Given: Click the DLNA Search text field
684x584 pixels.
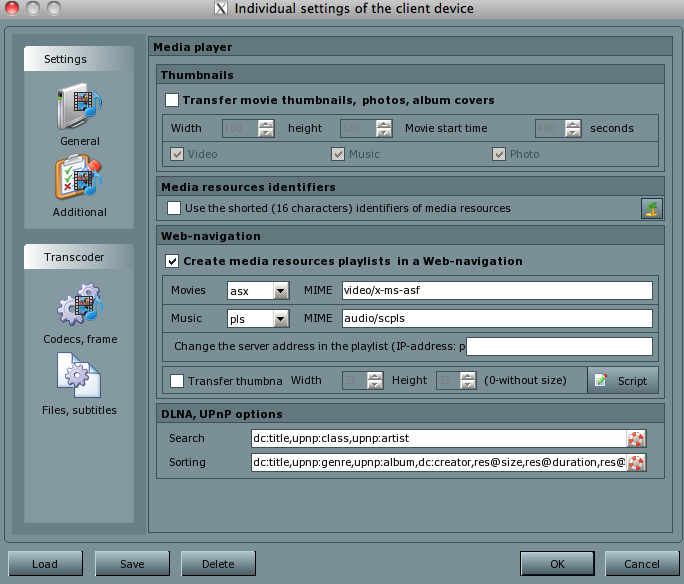Looking at the screenshot, I should coord(439,439).
